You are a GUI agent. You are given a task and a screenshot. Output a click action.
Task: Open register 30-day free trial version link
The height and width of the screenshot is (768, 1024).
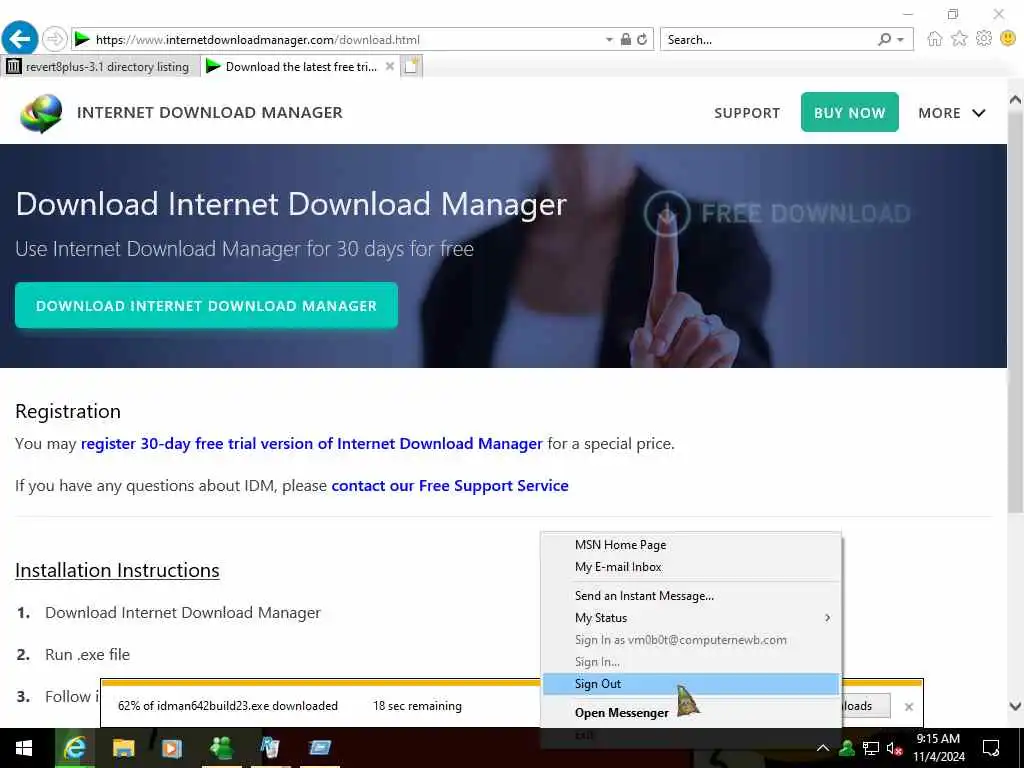[312, 443]
